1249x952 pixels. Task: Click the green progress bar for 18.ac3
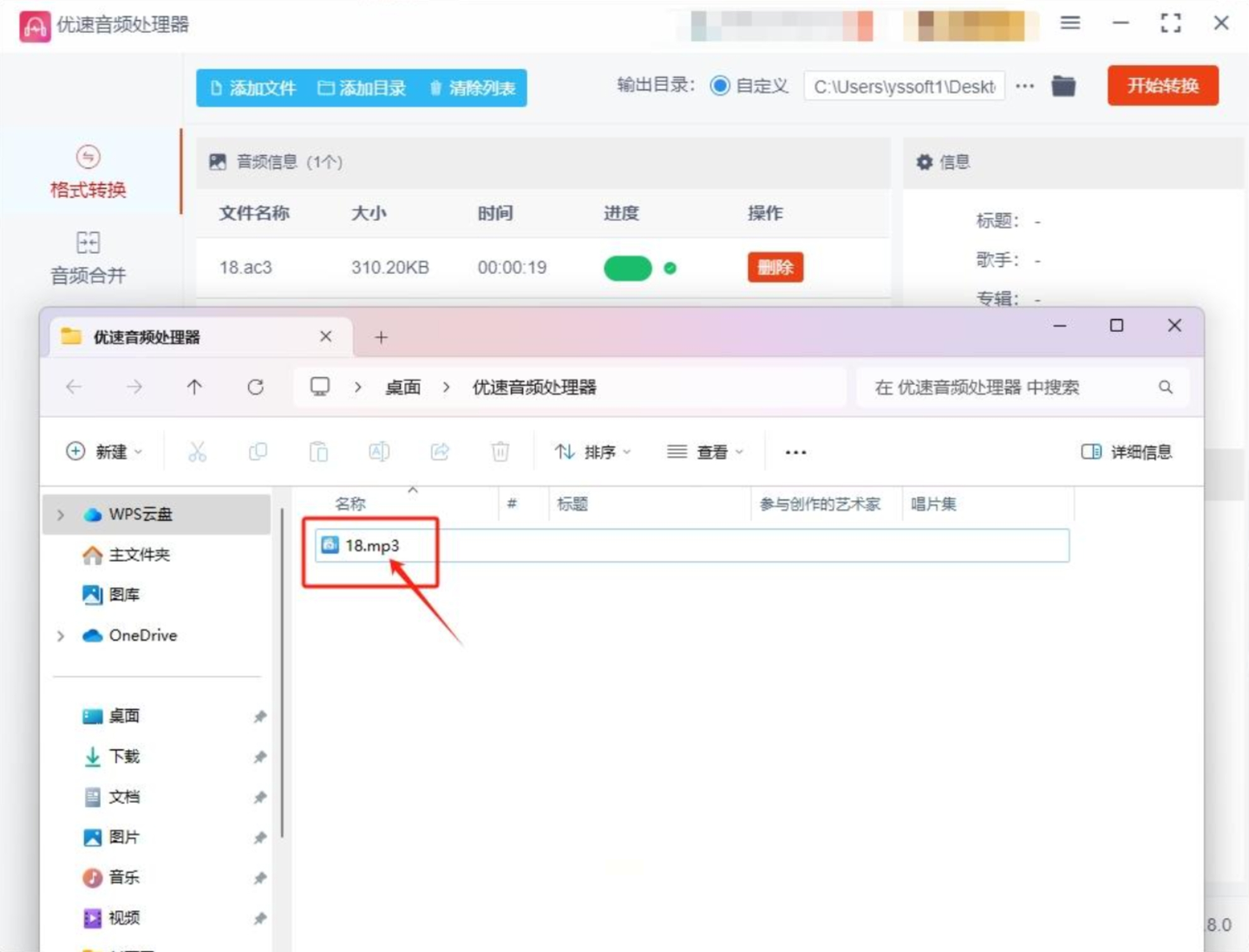click(x=627, y=269)
